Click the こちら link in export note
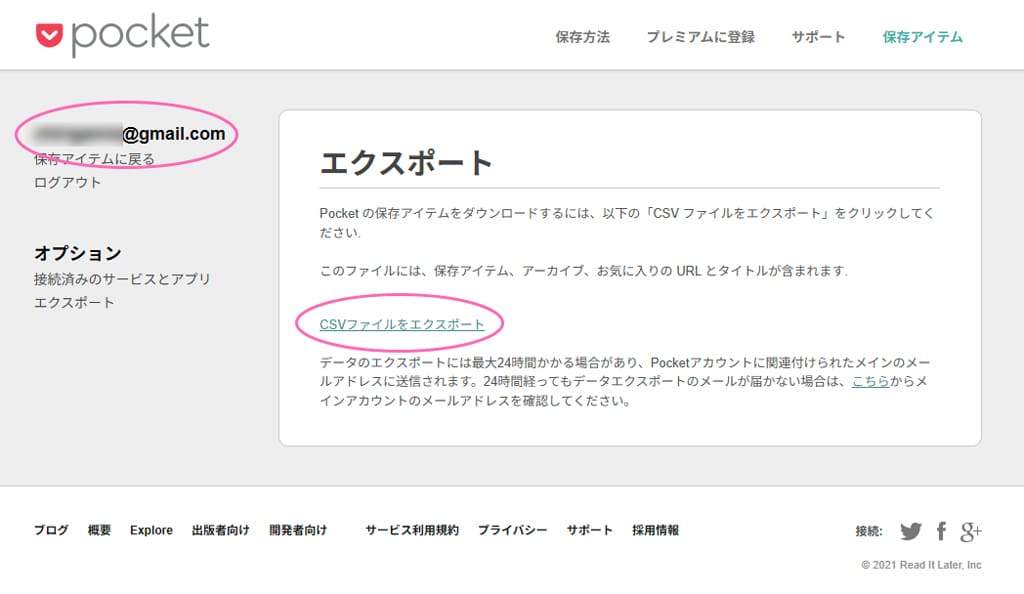The image size is (1024, 594). [871, 381]
